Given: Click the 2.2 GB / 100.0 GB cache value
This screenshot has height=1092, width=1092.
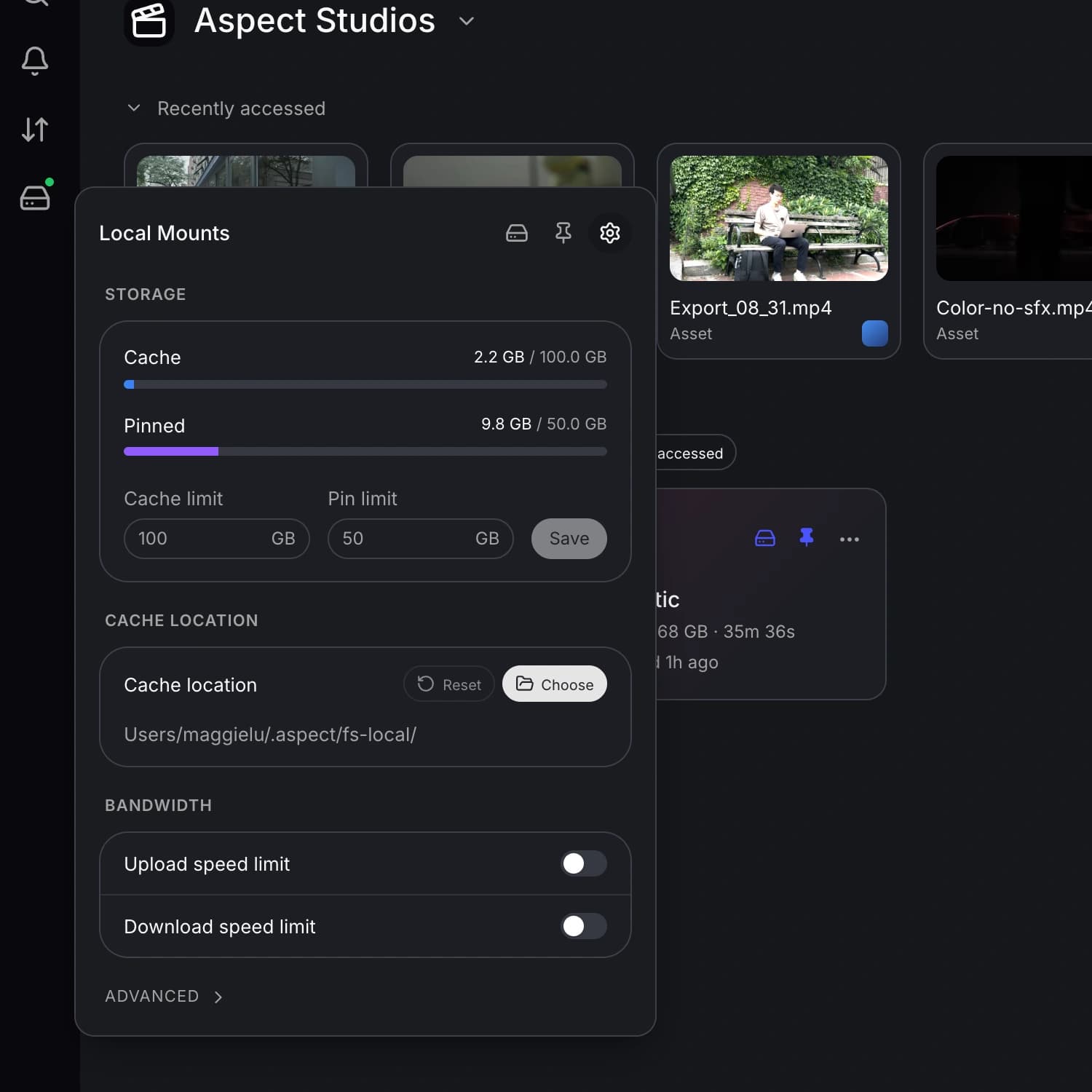Looking at the screenshot, I should 540,357.
